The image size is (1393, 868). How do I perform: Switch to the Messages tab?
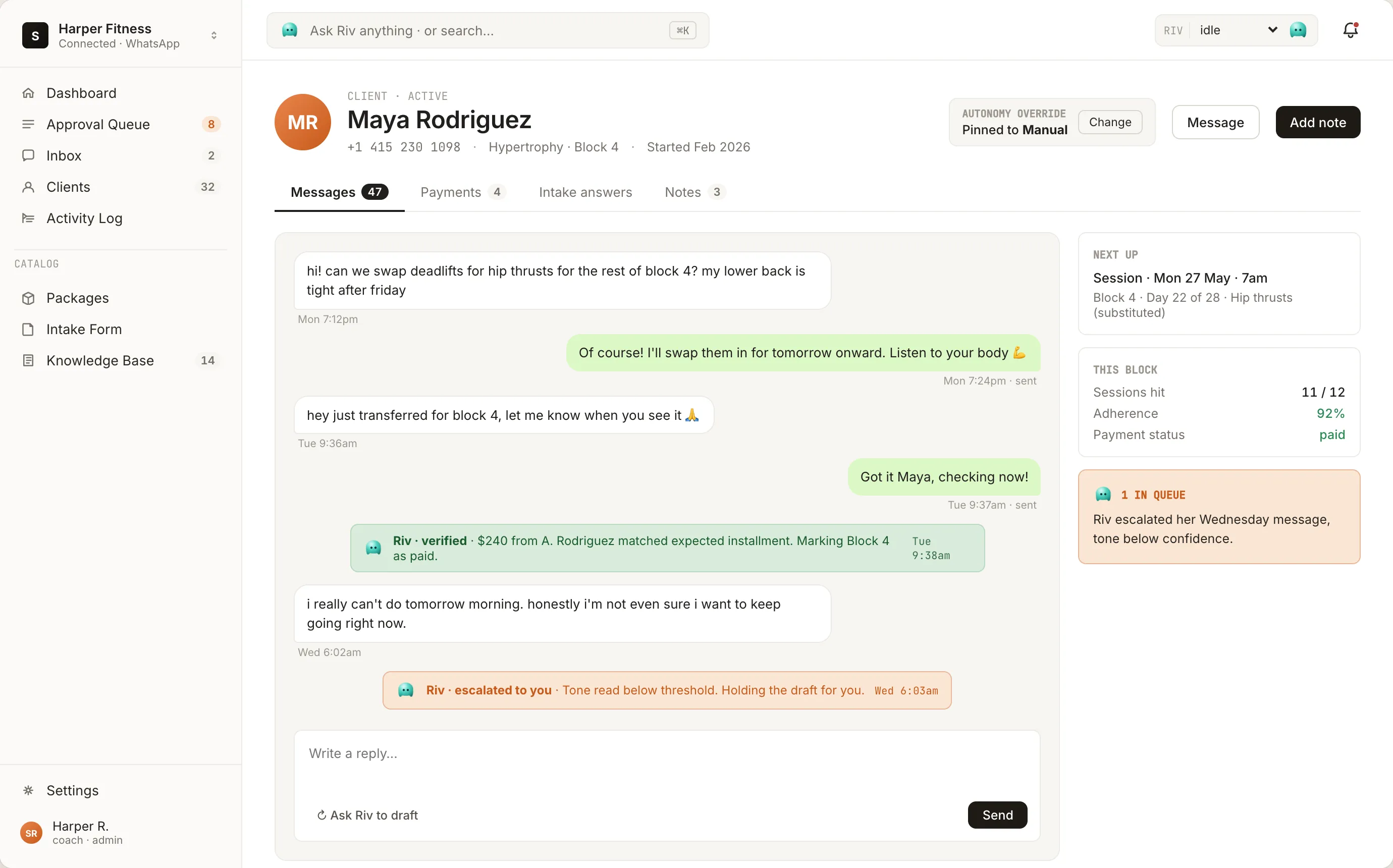[x=339, y=192]
